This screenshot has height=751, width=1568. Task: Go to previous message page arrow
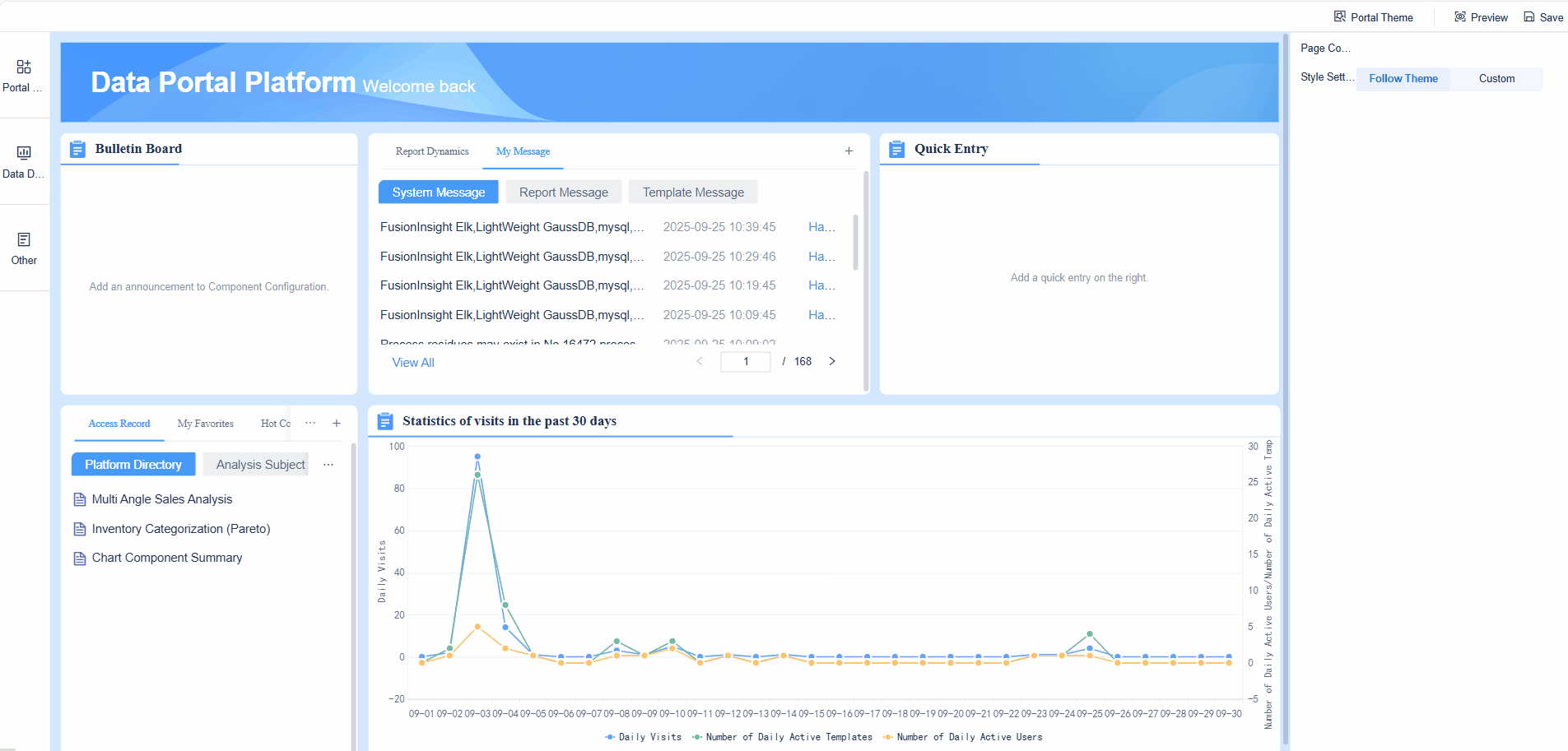click(x=700, y=361)
